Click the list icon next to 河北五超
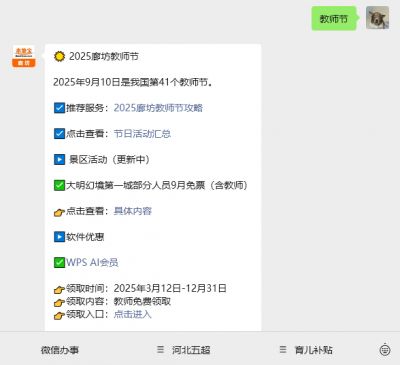 click(x=161, y=349)
